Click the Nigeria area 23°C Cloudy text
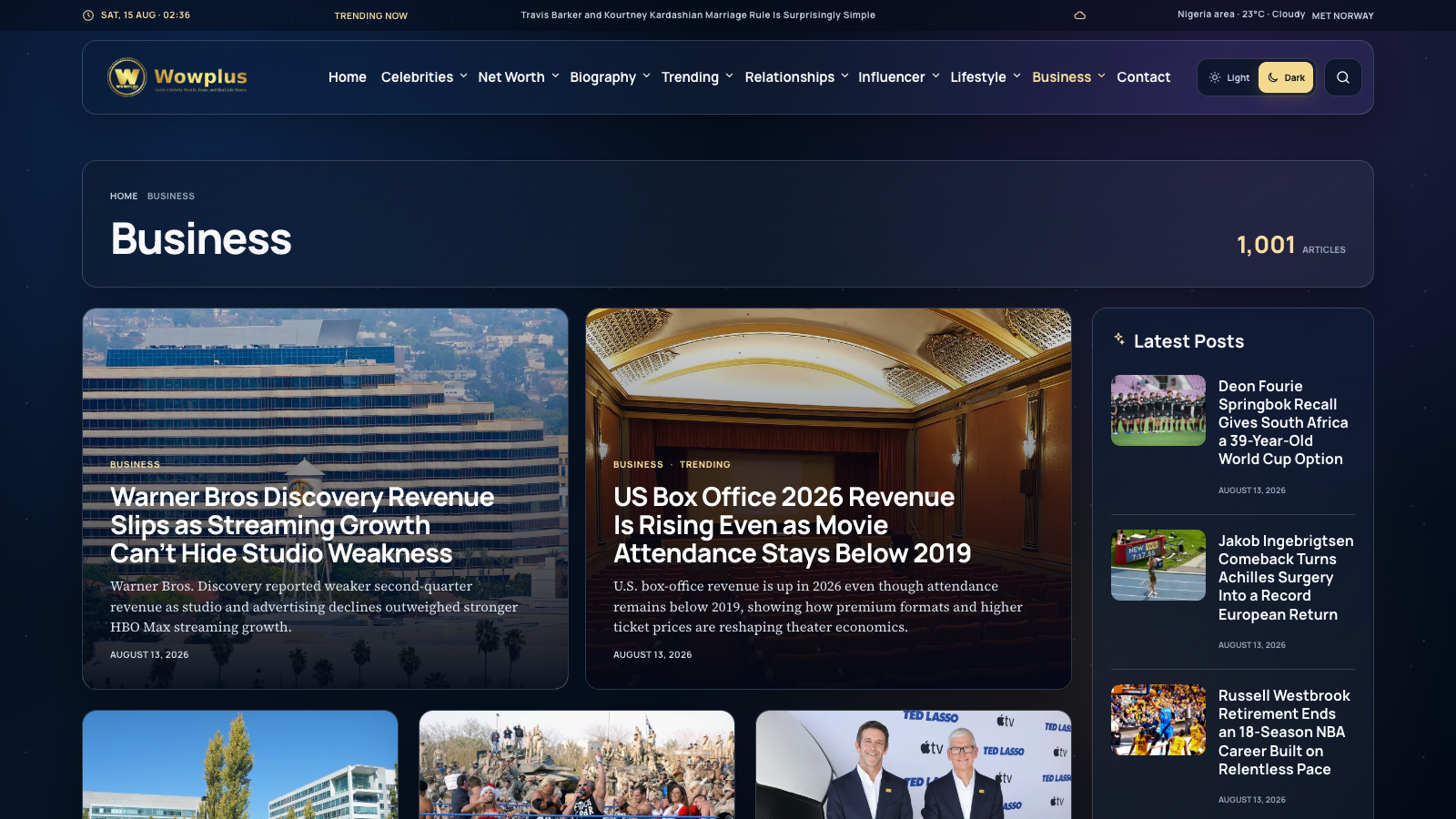Screen dimensions: 1456x819 (1241, 15)
